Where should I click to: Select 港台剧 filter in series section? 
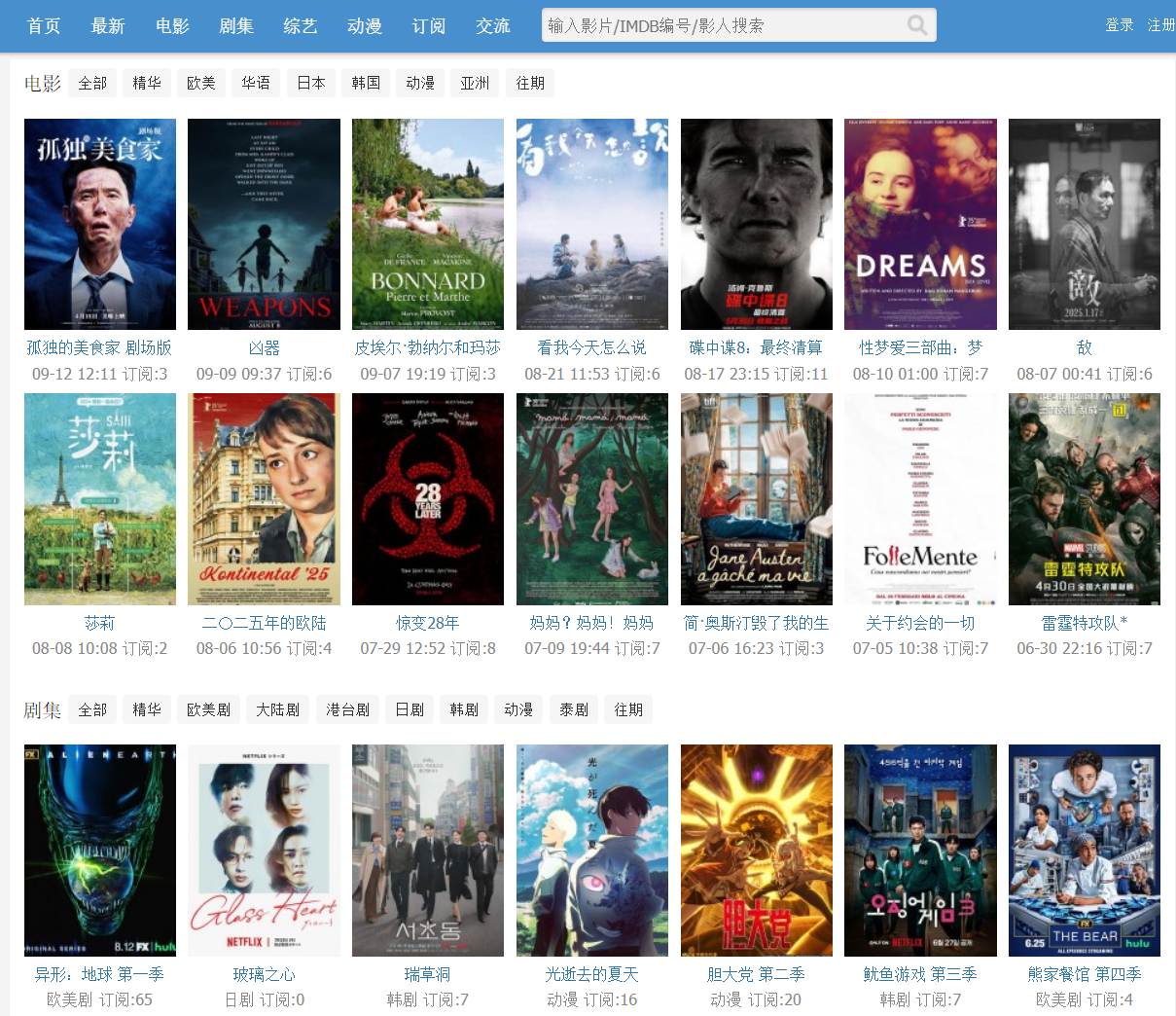pyautogui.click(x=347, y=710)
